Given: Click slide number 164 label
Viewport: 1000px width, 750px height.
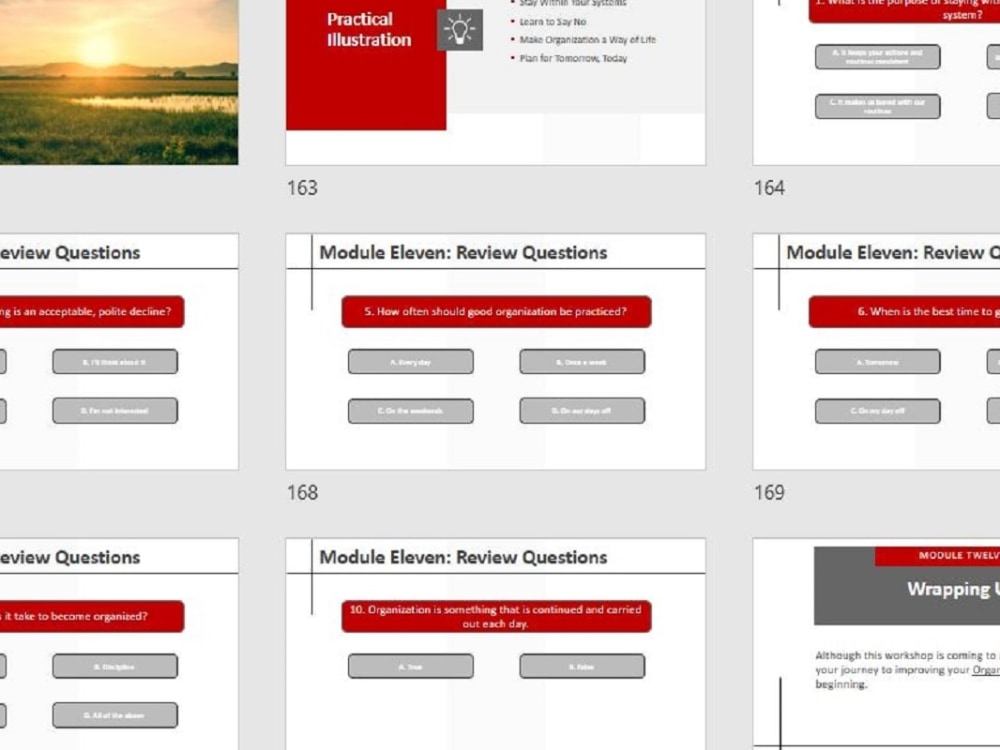Looking at the screenshot, I should [769, 188].
